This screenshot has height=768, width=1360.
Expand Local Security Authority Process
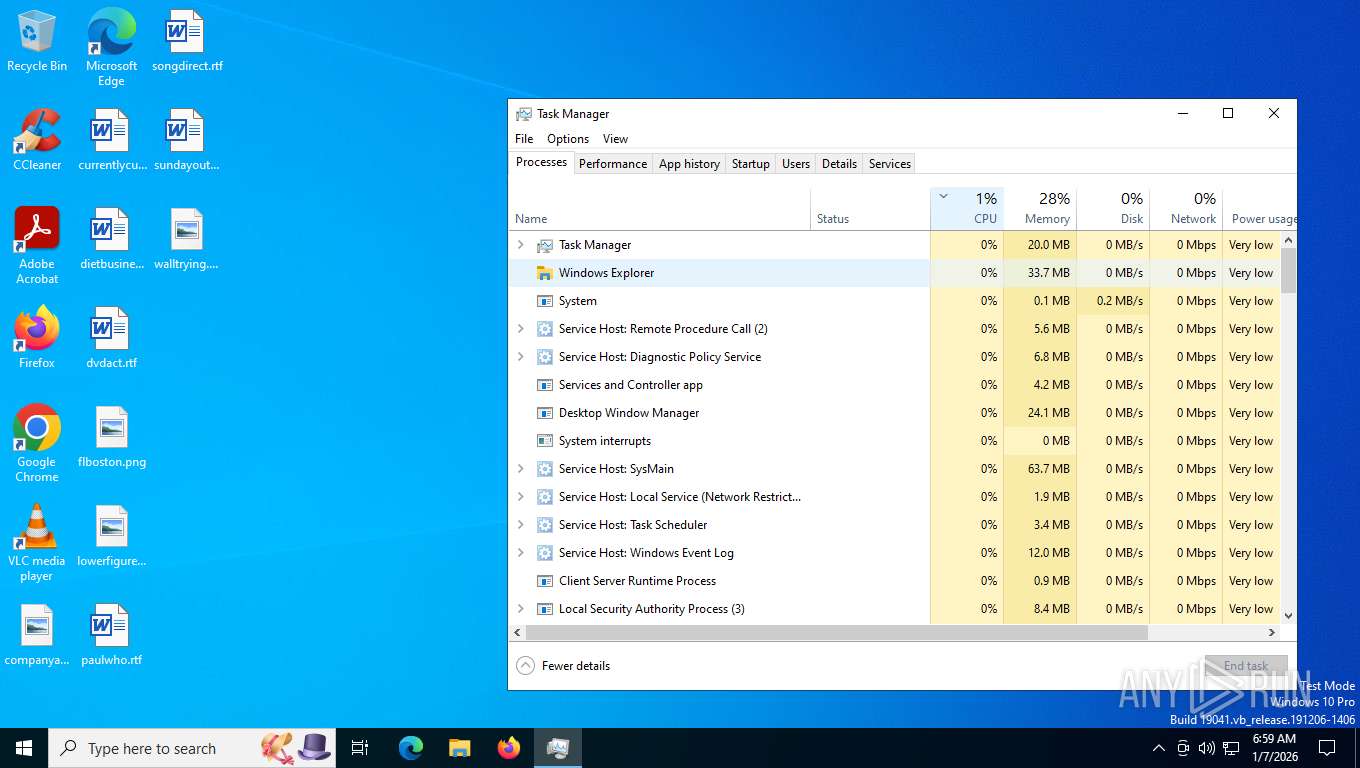click(520, 609)
